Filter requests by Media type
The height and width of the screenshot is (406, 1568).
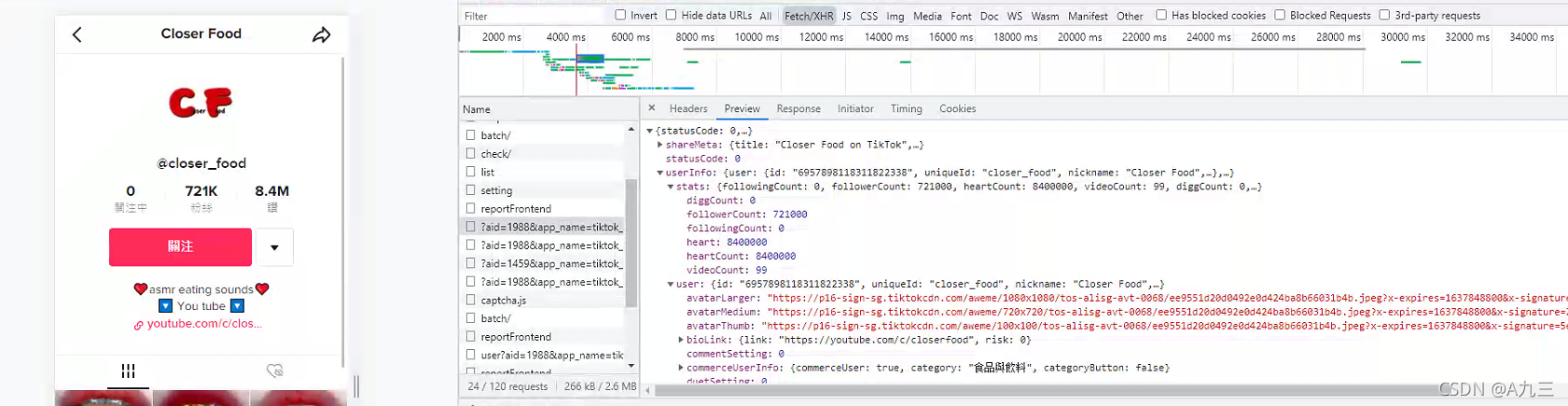[927, 16]
